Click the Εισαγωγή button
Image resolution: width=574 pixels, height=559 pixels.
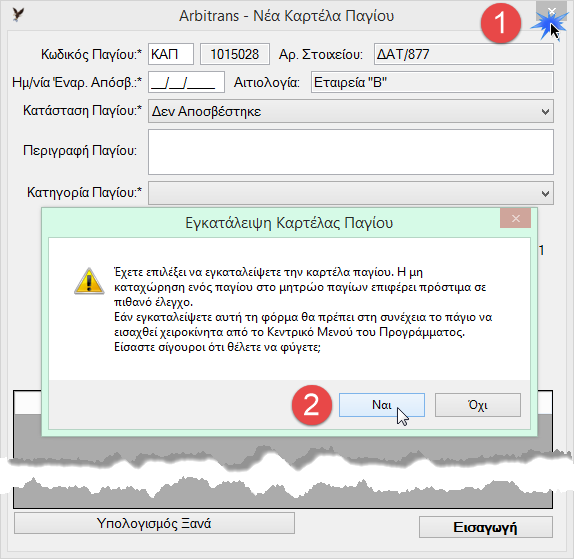(485, 527)
